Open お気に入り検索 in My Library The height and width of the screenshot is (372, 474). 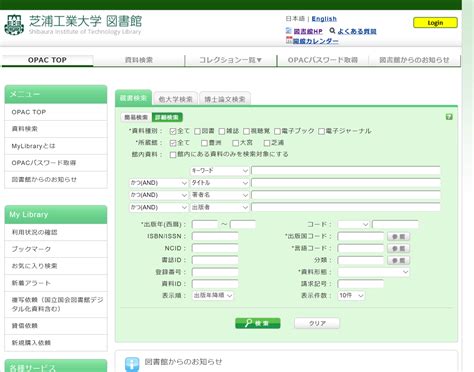tap(56, 266)
